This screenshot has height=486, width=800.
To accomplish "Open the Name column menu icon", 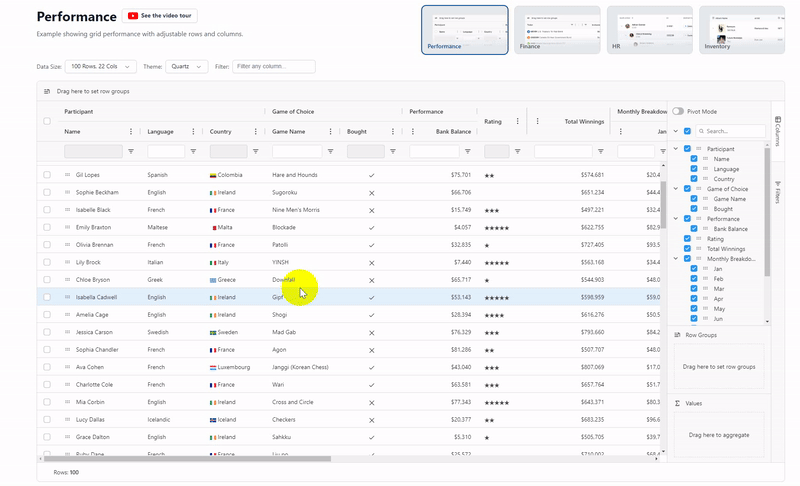I will (x=131, y=132).
